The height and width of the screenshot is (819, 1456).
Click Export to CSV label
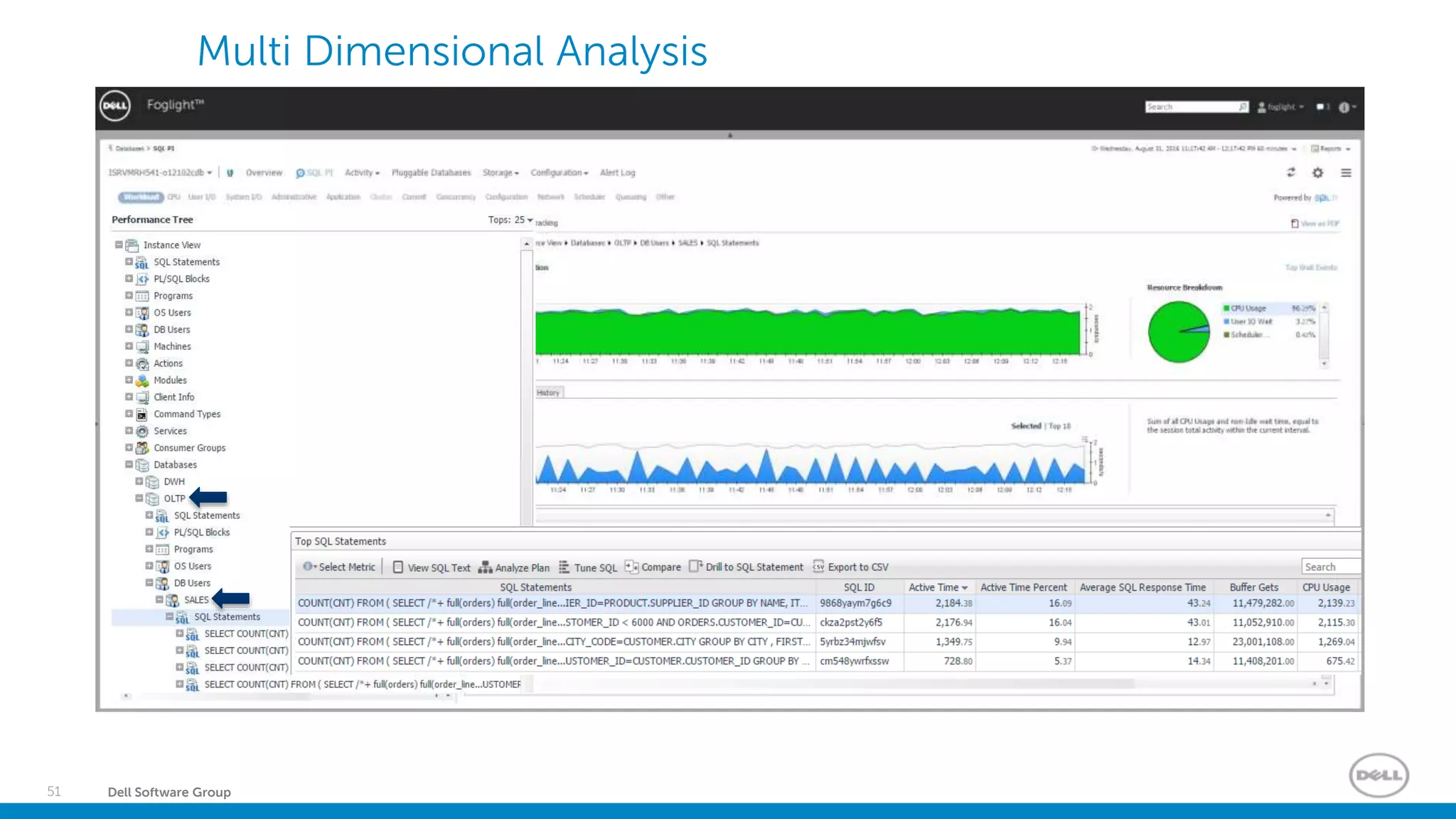click(858, 567)
